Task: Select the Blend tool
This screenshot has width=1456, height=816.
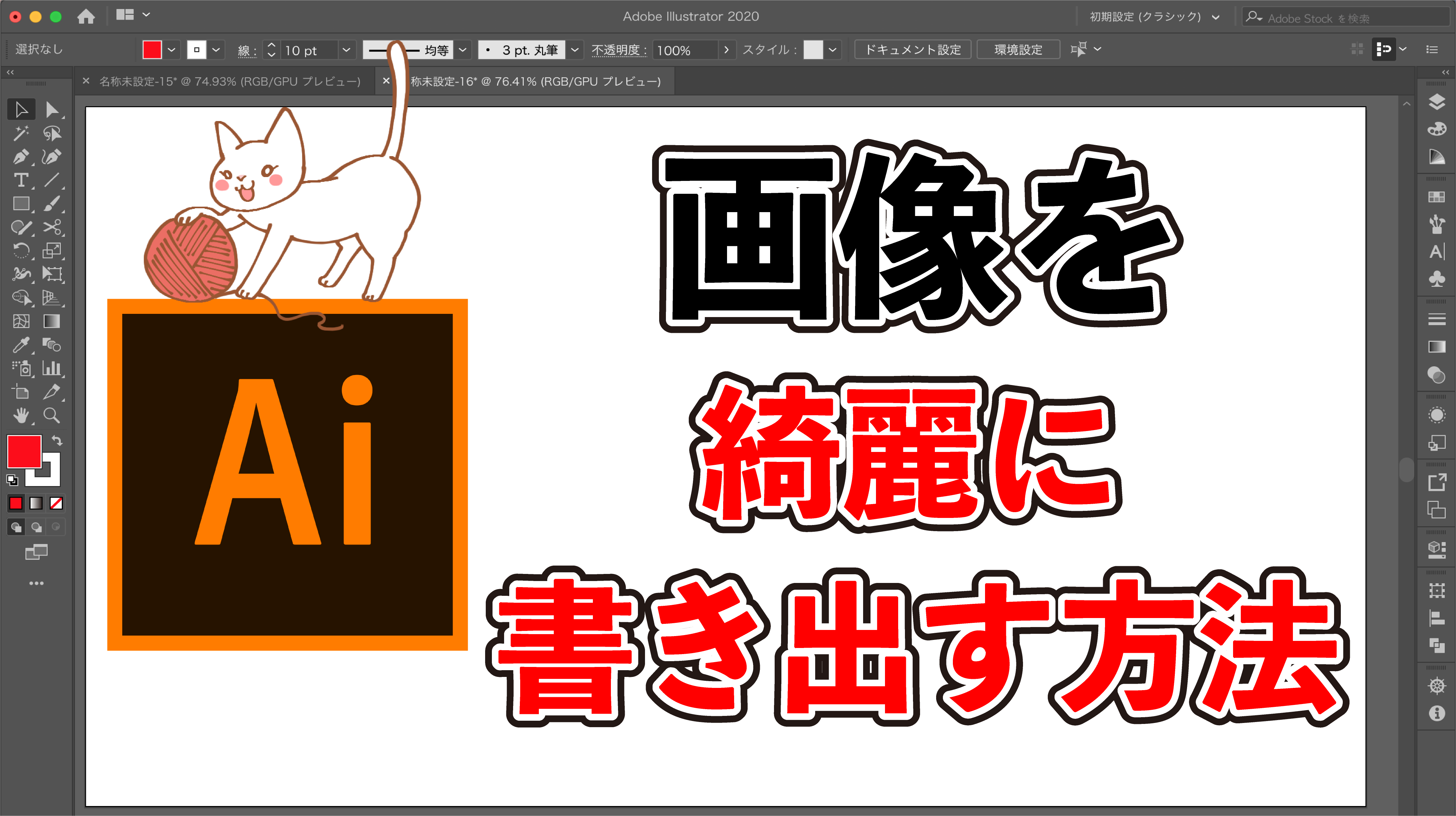Action: click(x=52, y=345)
